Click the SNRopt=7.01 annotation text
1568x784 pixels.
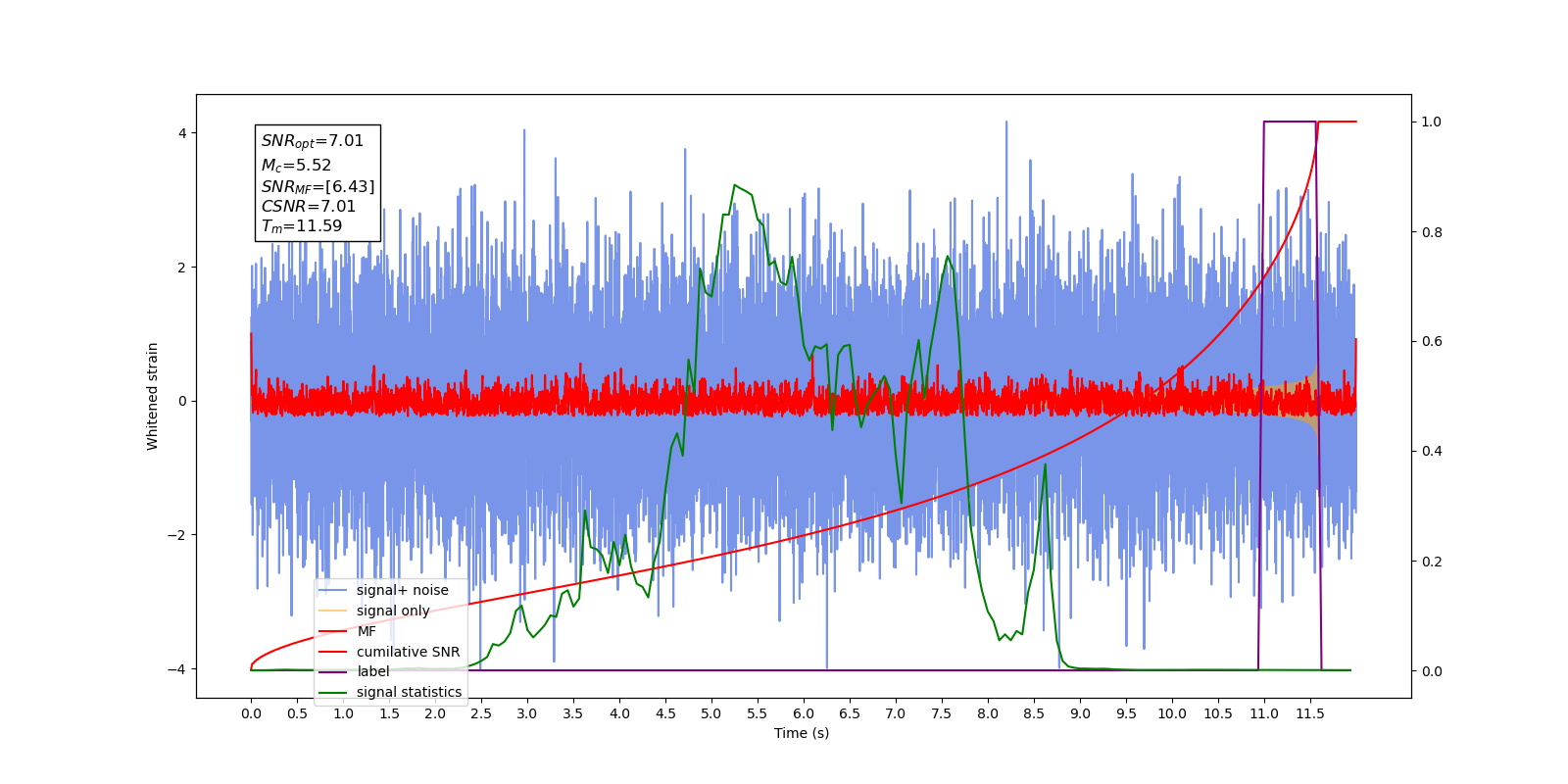pos(313,141)
